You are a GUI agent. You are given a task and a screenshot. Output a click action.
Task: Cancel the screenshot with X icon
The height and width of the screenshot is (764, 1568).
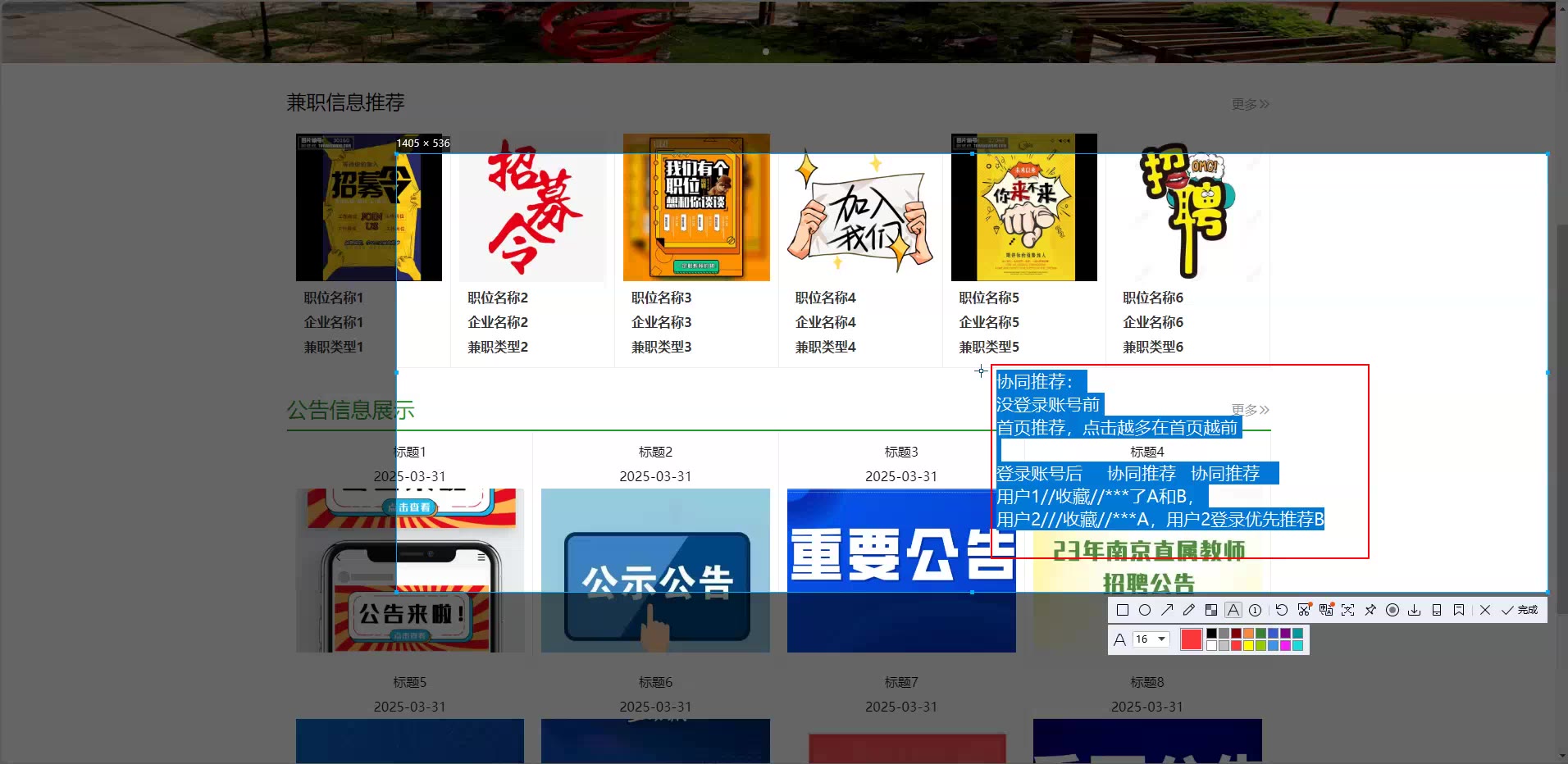[1485, 610]
